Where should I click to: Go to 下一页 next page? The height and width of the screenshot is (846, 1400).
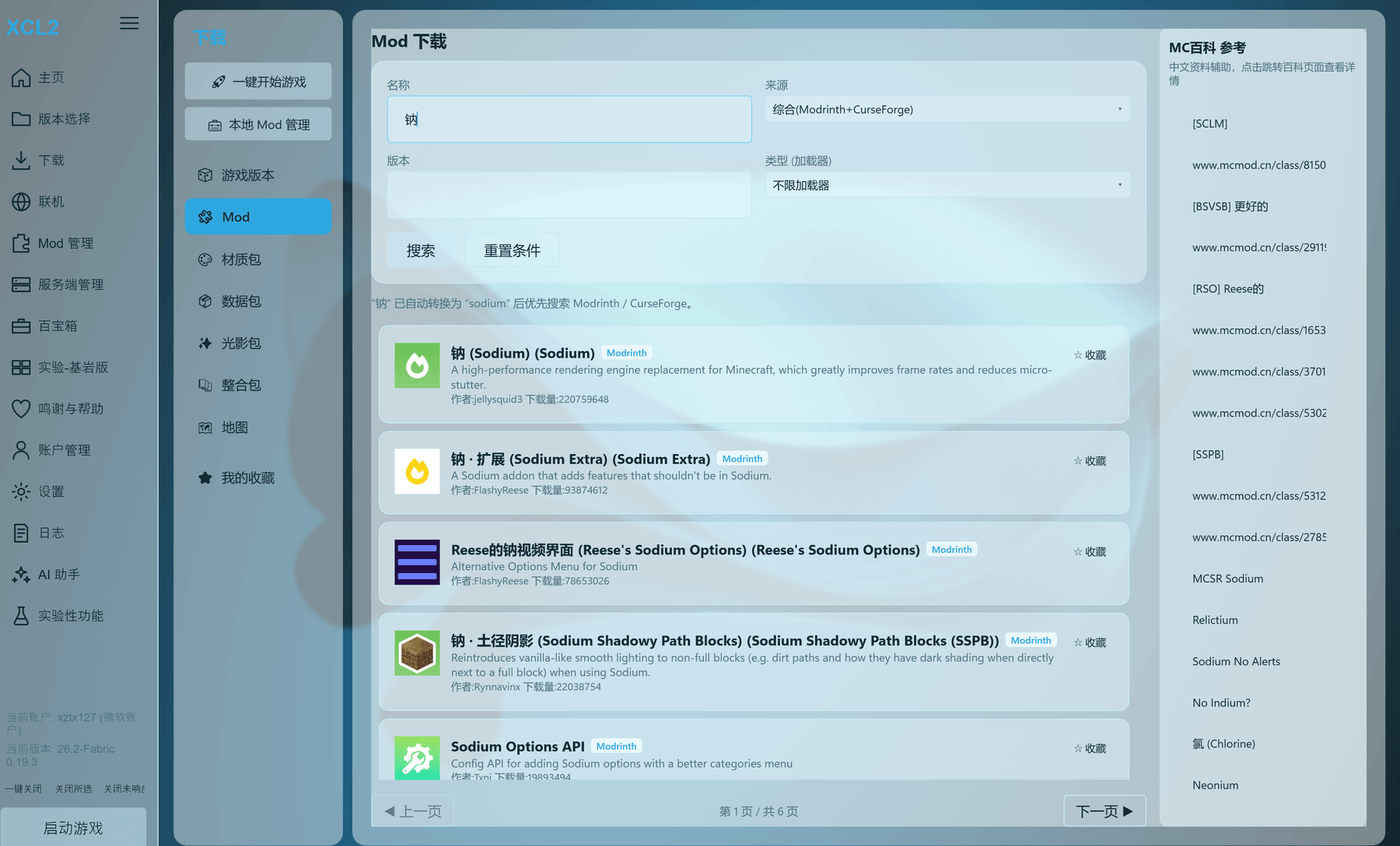[x=1104, y=811]
